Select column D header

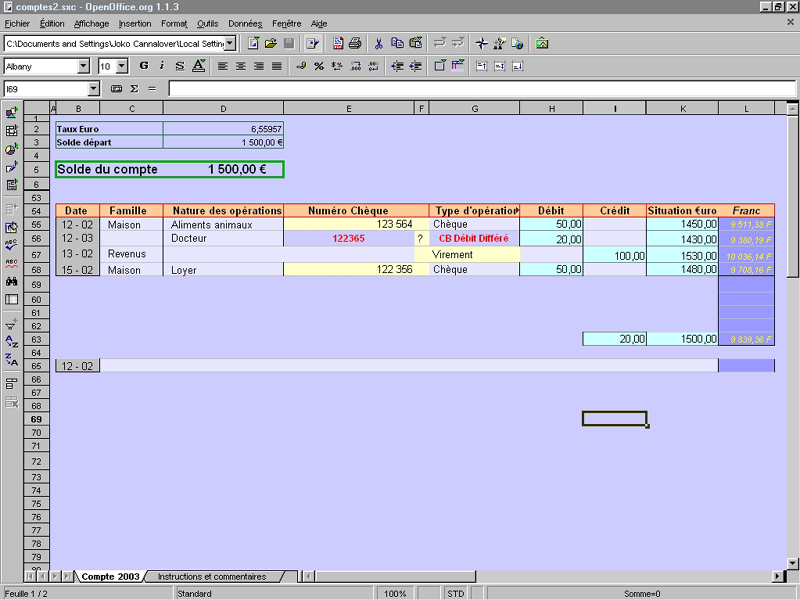[223, 109]
